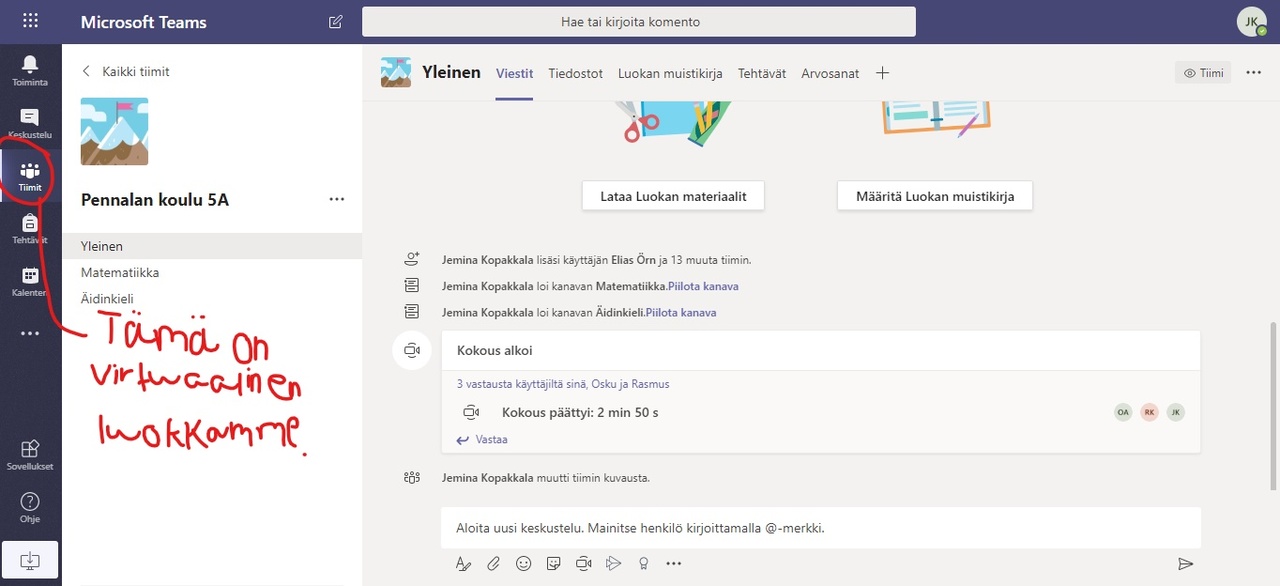Open Tiimit teams section
Image resolution: width=1280 pixels, height=586 pixels.
click(30, 176)
